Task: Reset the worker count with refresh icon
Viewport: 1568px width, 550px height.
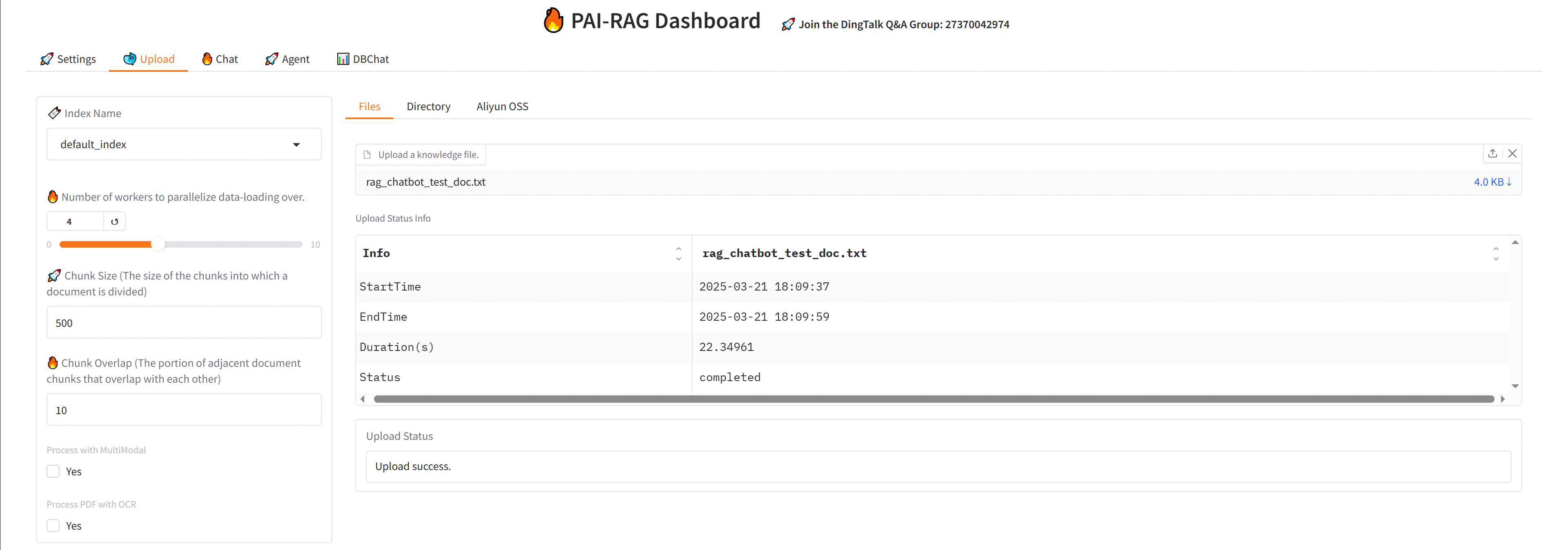Action: tap(114, 222)
